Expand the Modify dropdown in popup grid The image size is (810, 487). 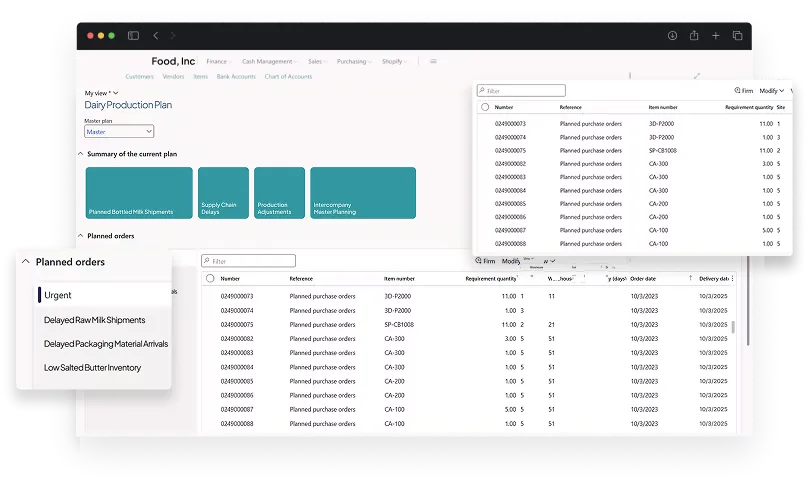coord(771,91)
